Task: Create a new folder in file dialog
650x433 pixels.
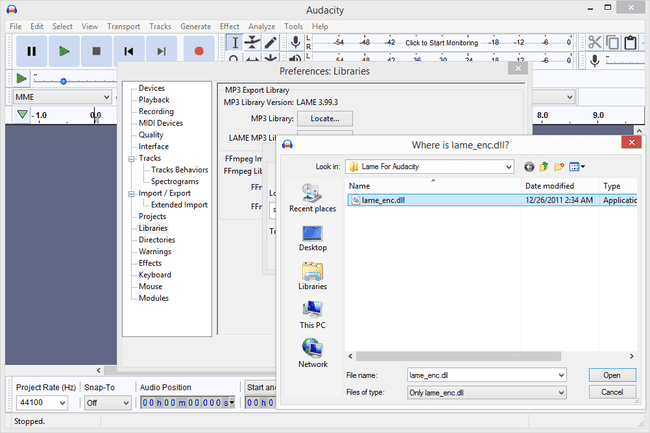Action: [559, 167]
